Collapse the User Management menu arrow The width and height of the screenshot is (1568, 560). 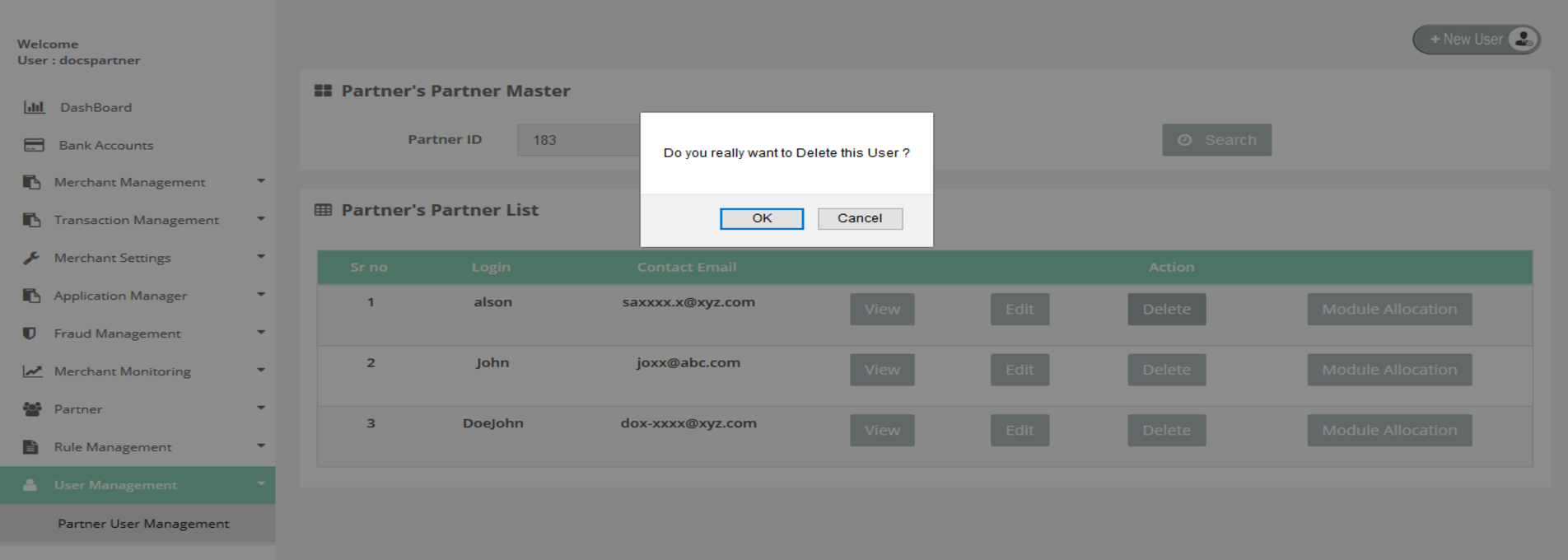[x=261, y=484]
